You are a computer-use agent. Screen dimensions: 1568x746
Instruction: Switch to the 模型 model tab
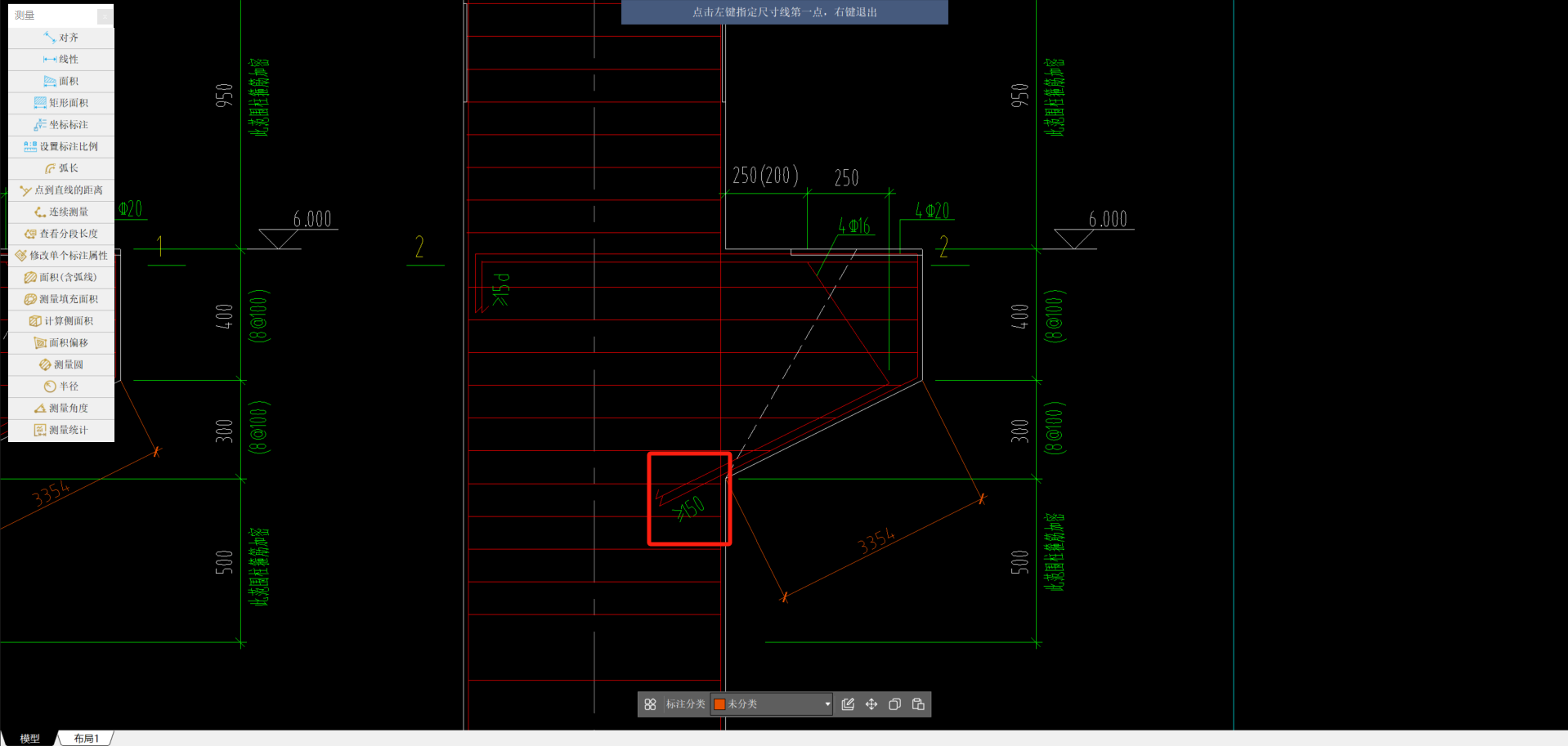(30, 739)
